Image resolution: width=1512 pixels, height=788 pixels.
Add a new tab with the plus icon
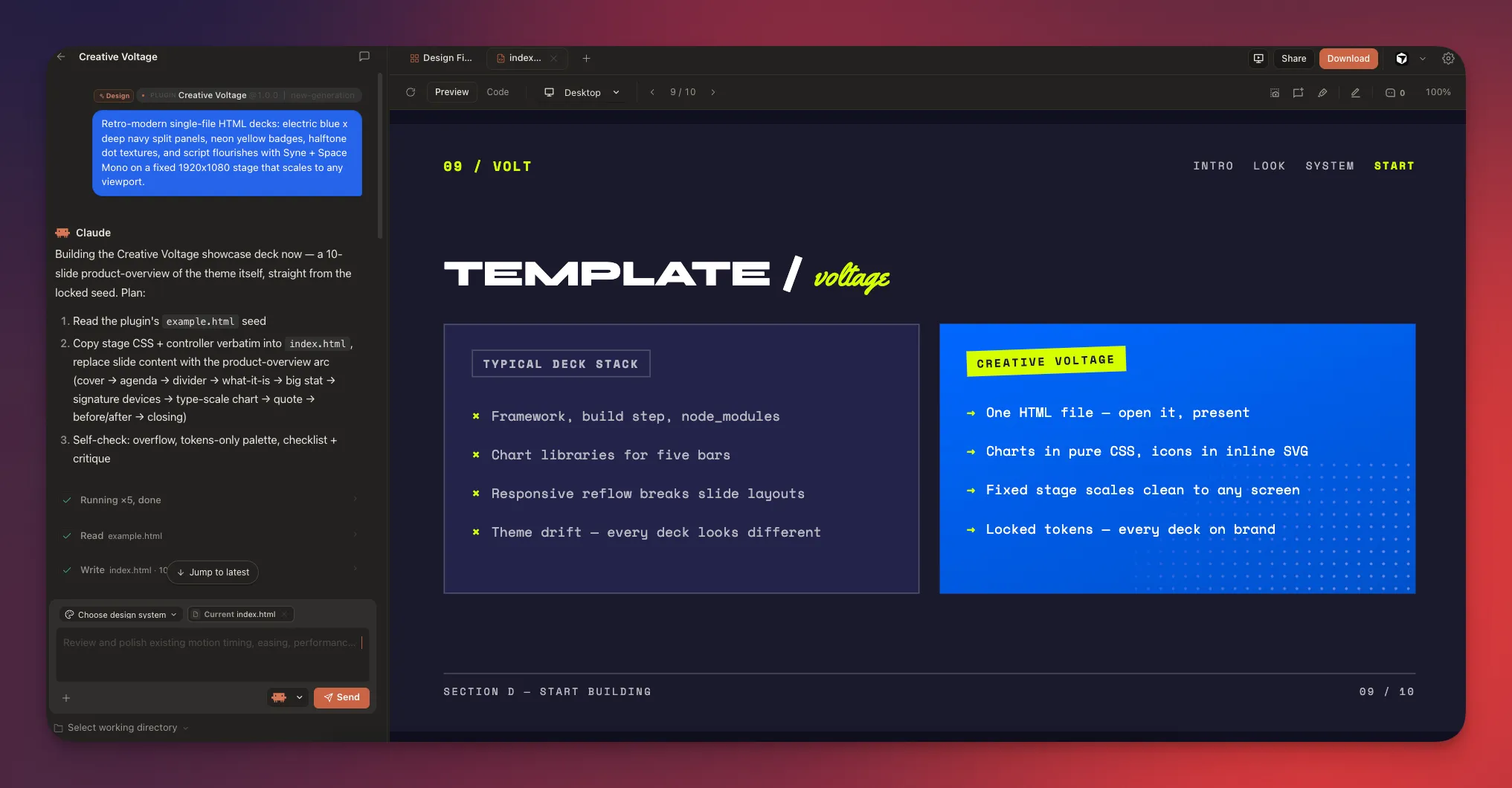tap(586, 58)
